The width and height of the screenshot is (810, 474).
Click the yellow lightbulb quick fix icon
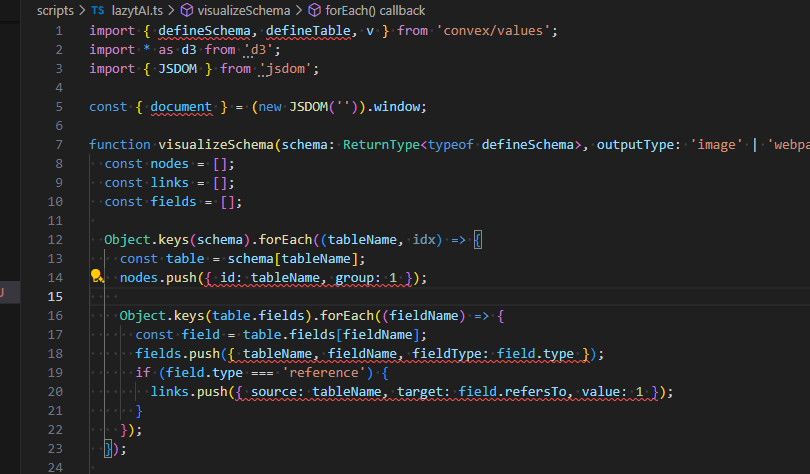[97, 277]
